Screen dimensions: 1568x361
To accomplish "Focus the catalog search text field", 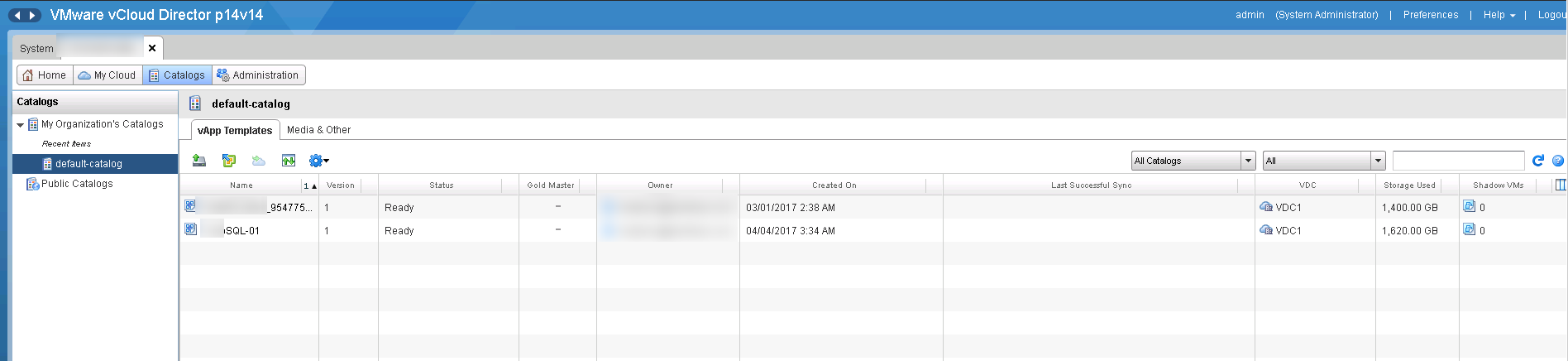I will click(1458, 161).
